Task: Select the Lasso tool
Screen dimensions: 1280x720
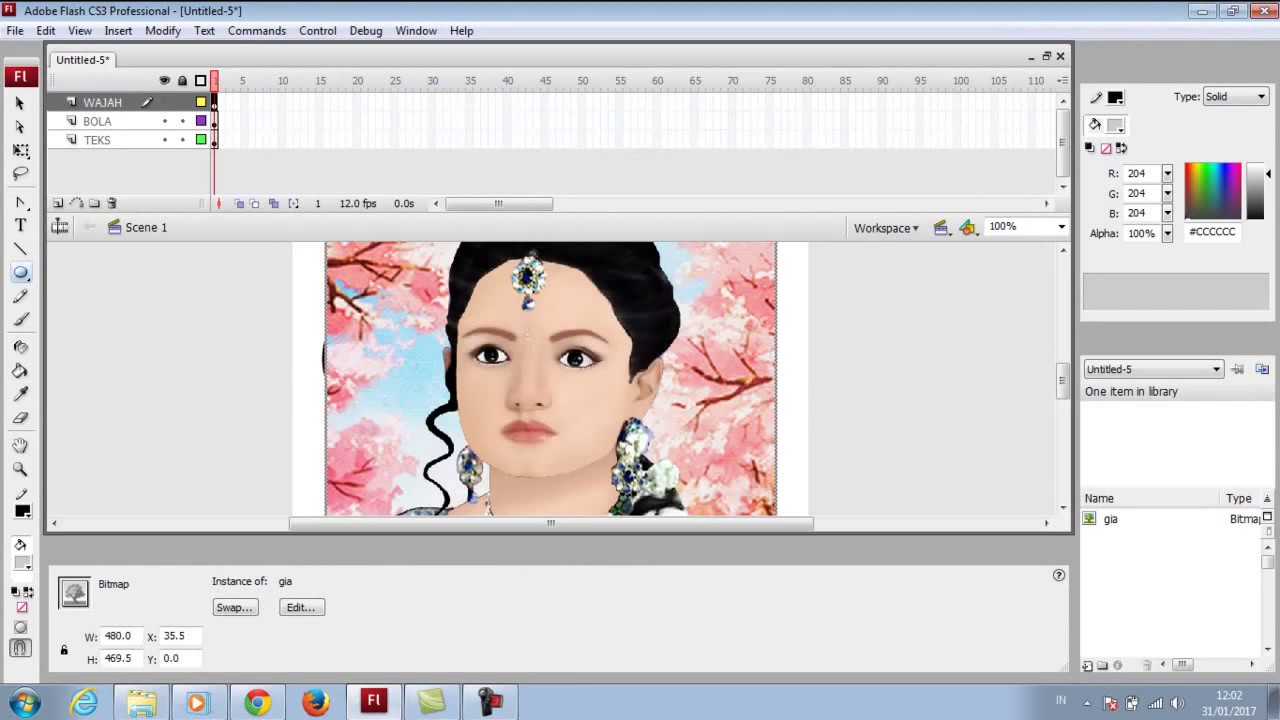Action: click(x=20, y=174)
